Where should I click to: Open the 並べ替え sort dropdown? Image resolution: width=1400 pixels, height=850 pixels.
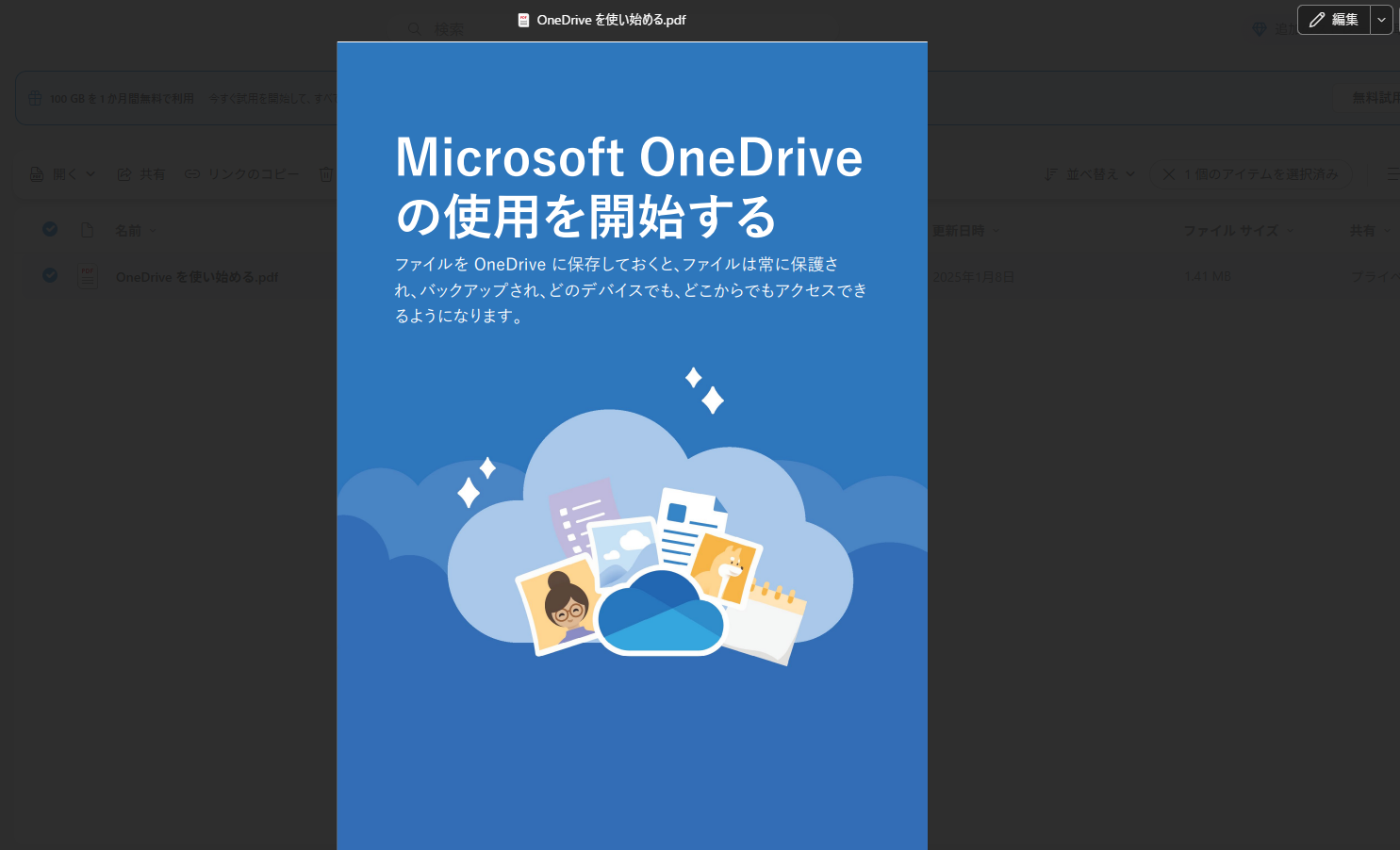1091,174
